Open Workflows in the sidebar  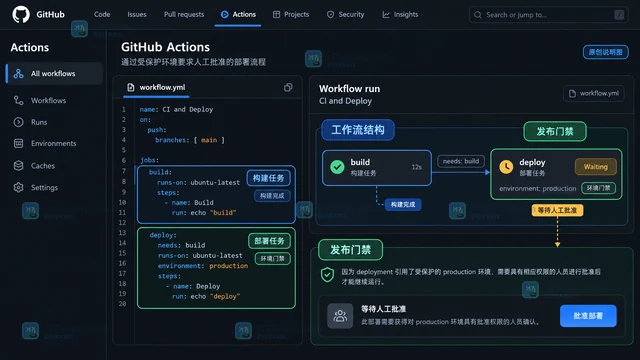(48, 100)
